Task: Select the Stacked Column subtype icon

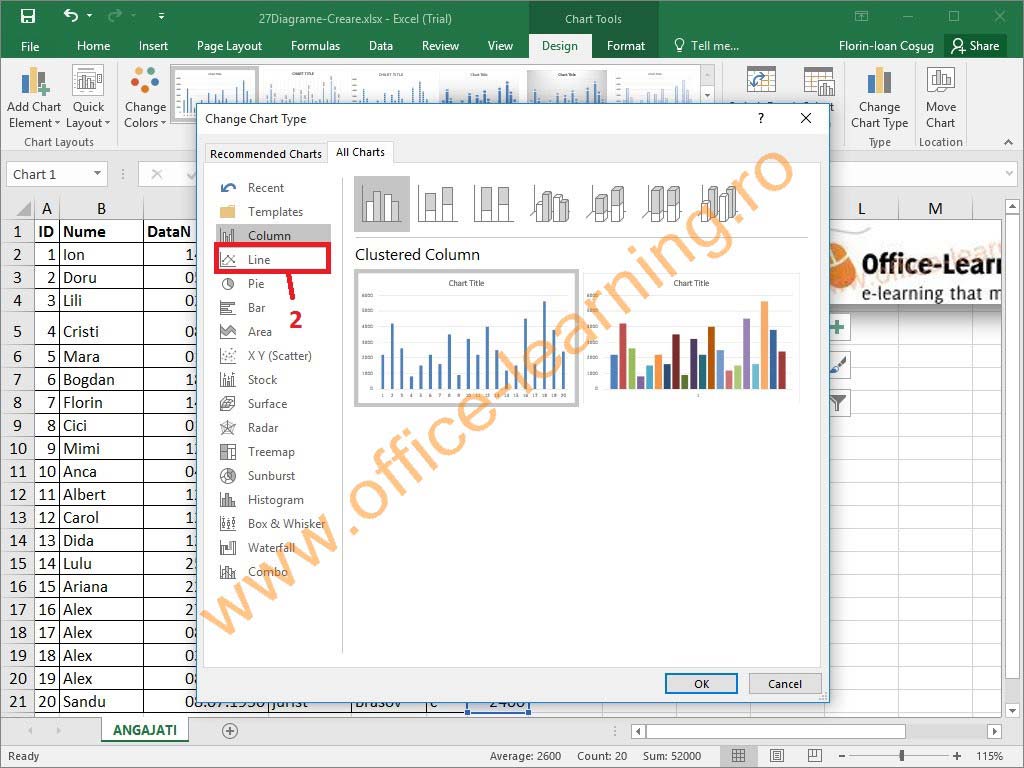Action: point(437,204)
